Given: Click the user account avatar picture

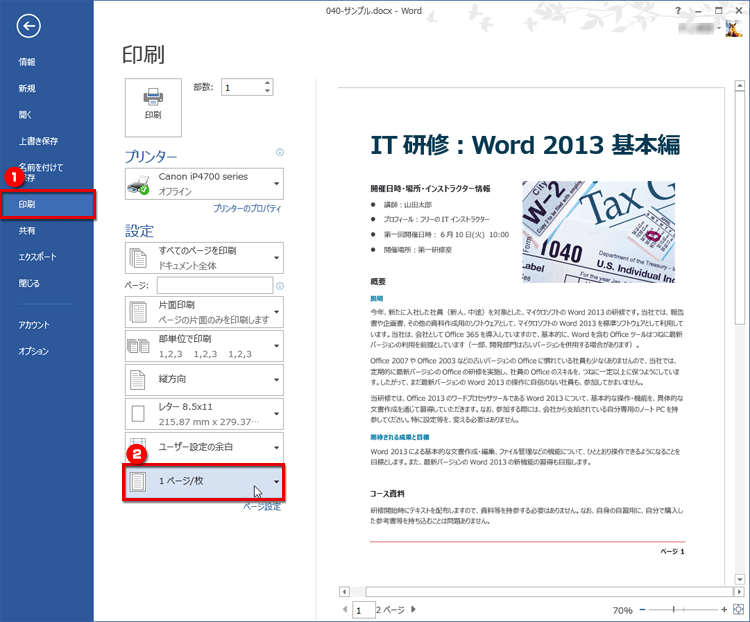Looking at the screenshot, I should pyautogui.click(x=734, y=28).
